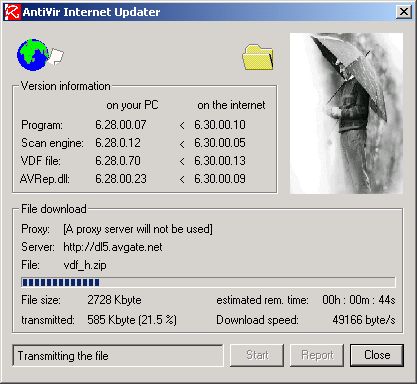Click the 'estimated rem. time:' label
Image resolution: width=417 pixels, height=384 pixels.
point(263,300)
